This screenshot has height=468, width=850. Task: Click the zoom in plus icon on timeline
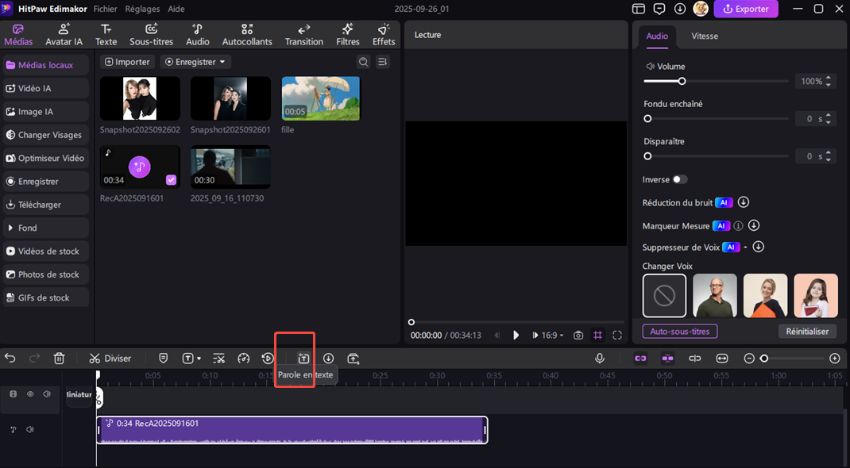(x=835, y=358)
